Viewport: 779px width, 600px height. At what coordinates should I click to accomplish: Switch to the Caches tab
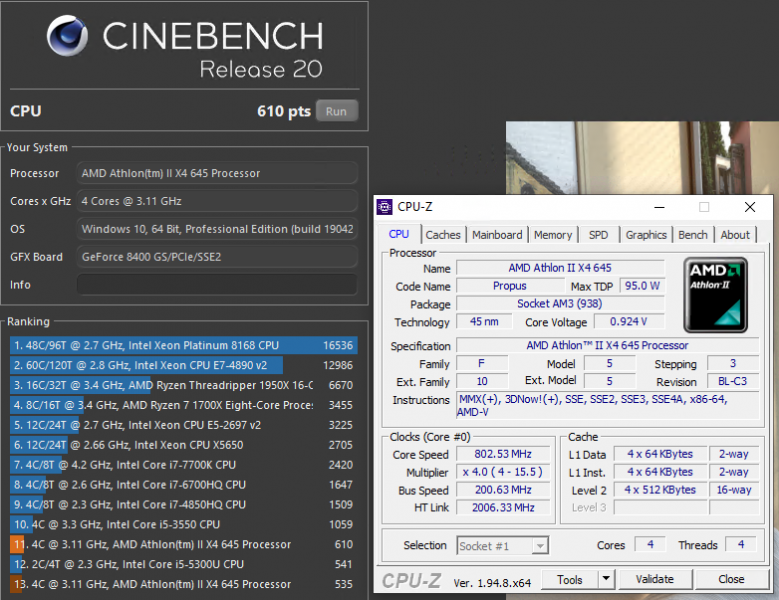[x=443, y=235]
